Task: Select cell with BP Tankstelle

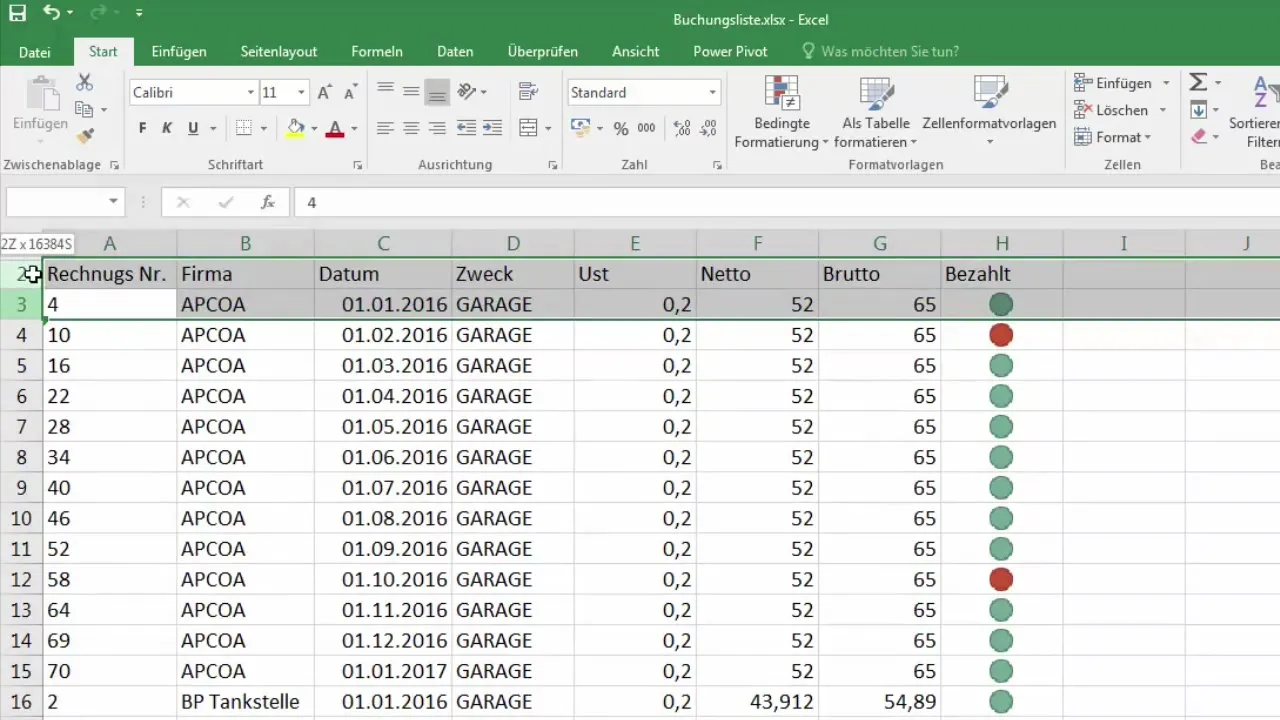Action: [245, 702]
